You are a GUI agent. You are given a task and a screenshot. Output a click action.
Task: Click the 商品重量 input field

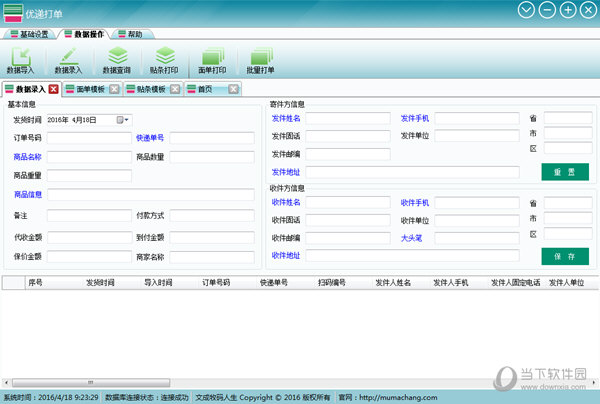(89, 176)
